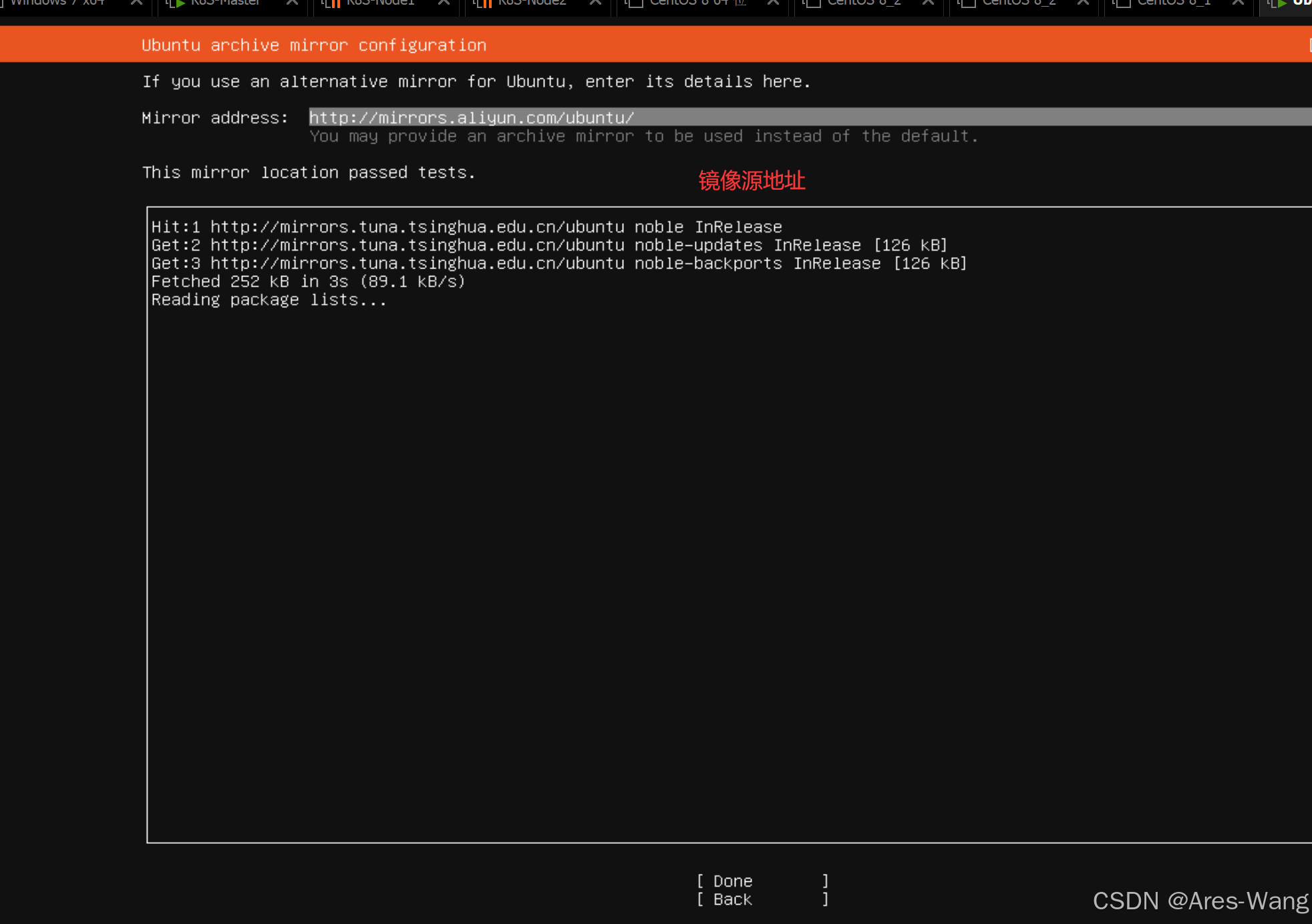Close the K8S-Node2 tab
Viewport: 1312px width, 924px height.
tap(595, 3)
